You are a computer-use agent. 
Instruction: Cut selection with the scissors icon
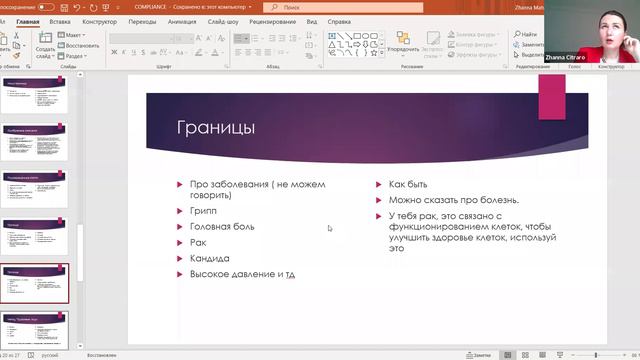[x=16, y=36]
